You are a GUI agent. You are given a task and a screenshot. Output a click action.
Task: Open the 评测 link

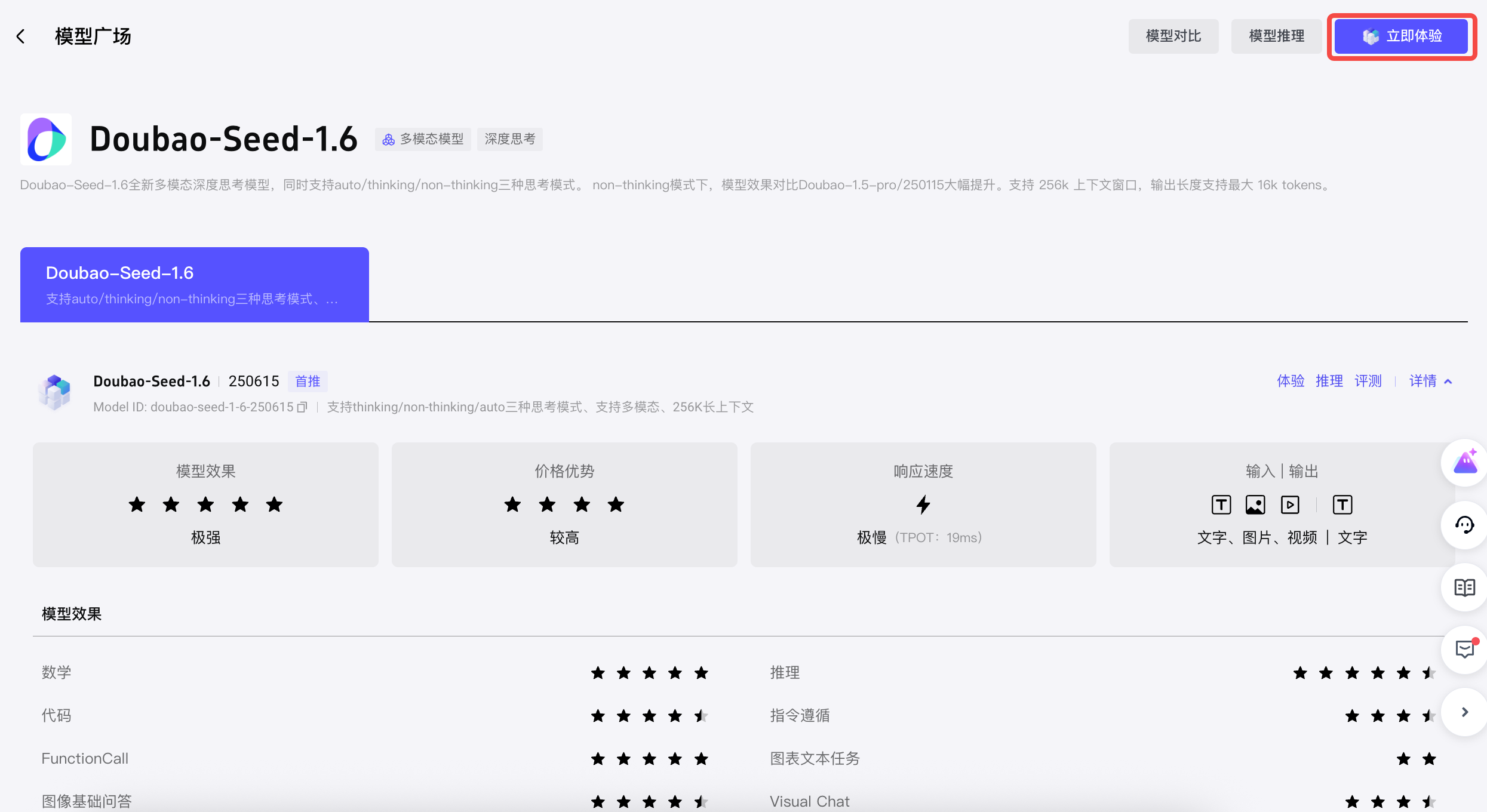tap(1368, 381)
